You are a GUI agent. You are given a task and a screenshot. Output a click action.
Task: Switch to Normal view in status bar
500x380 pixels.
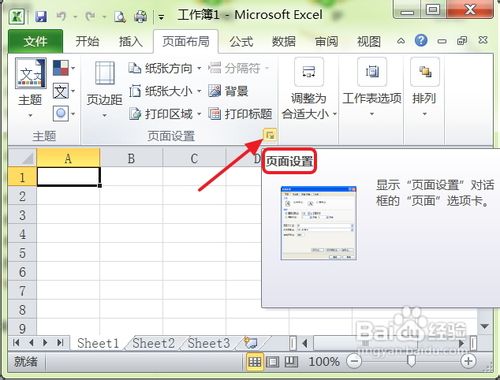point(255,362)
